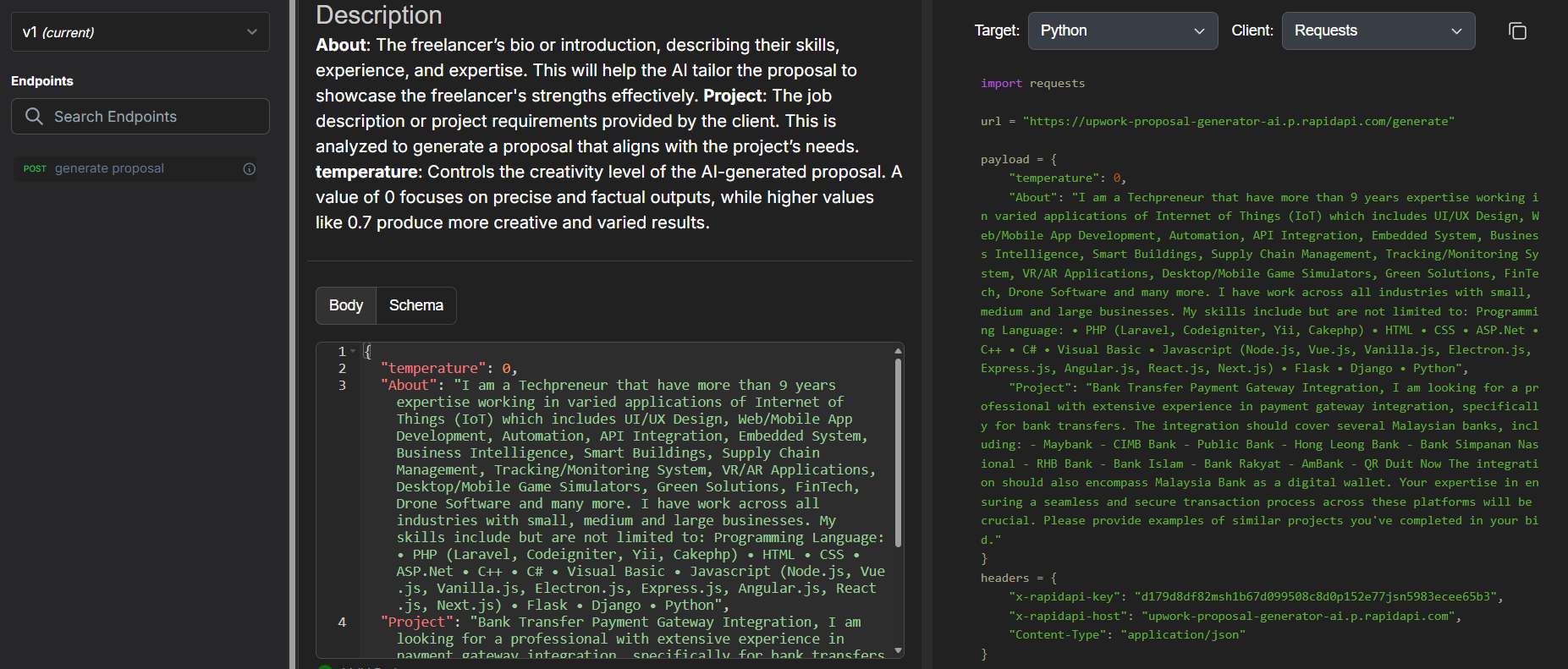Open the Target Python dropdown
This screenshot has width=1568, height=669.
click(1123, 30)
